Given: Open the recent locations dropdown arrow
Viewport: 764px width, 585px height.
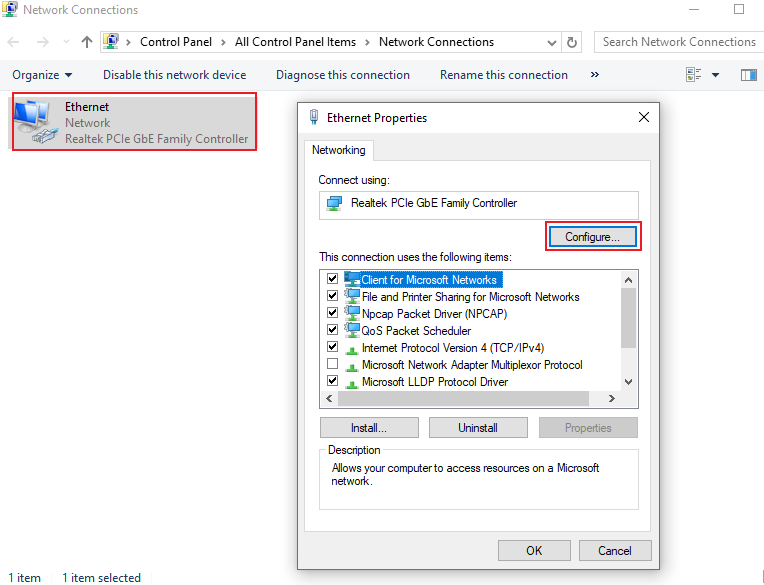Looking at the screenshot, I should click(x=66, y=42).
